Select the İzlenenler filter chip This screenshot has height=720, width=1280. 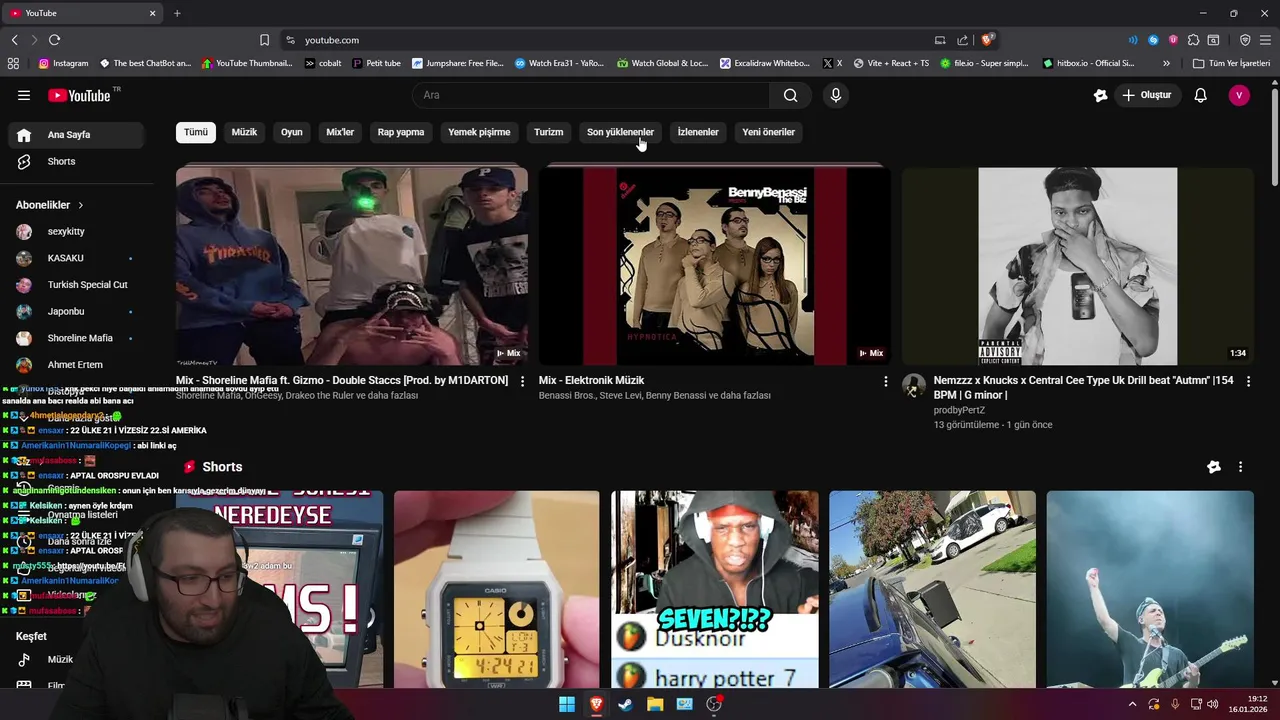click(x=698, y=132)
